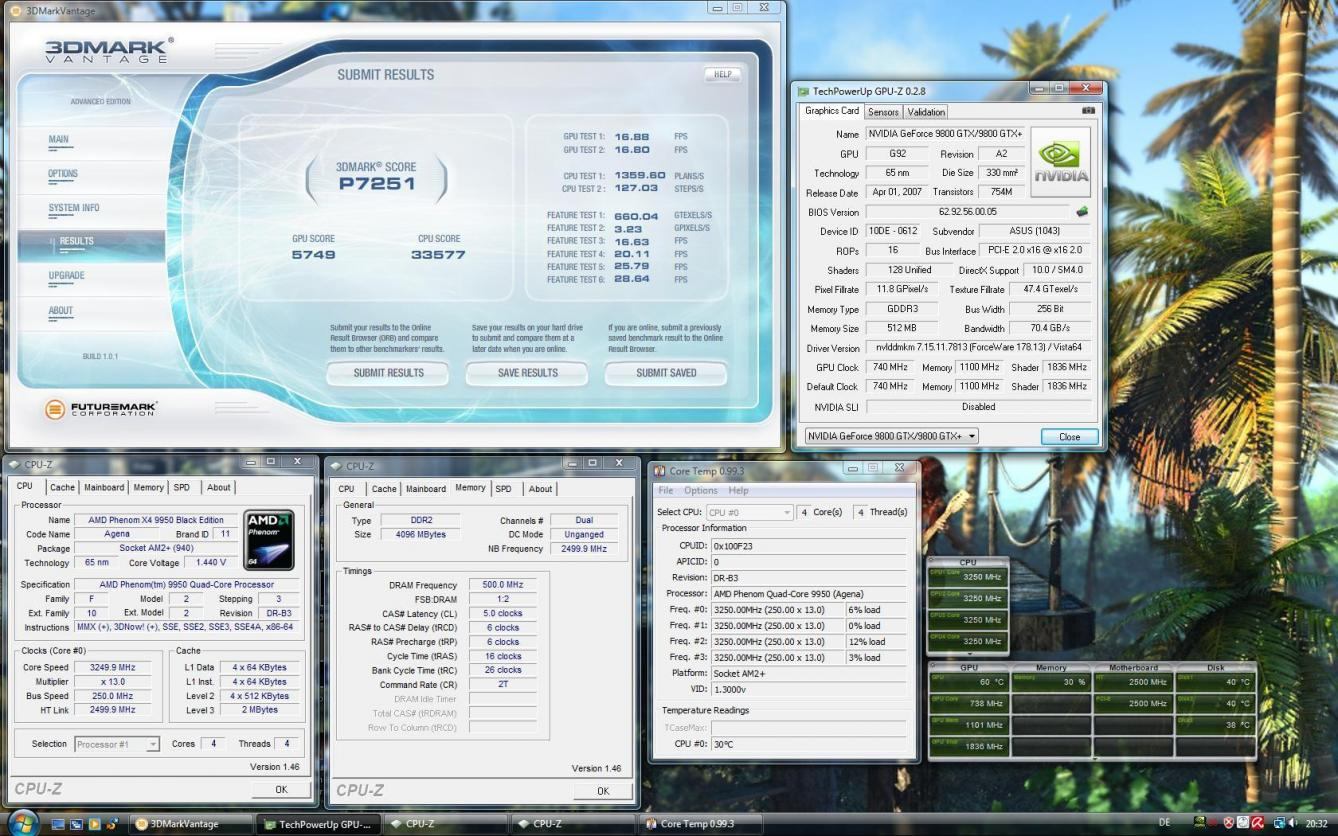Click OK in the left CPU-Z window
Image resolution: width=1338 pixels, height=836 pixels.
pos(281,789)
